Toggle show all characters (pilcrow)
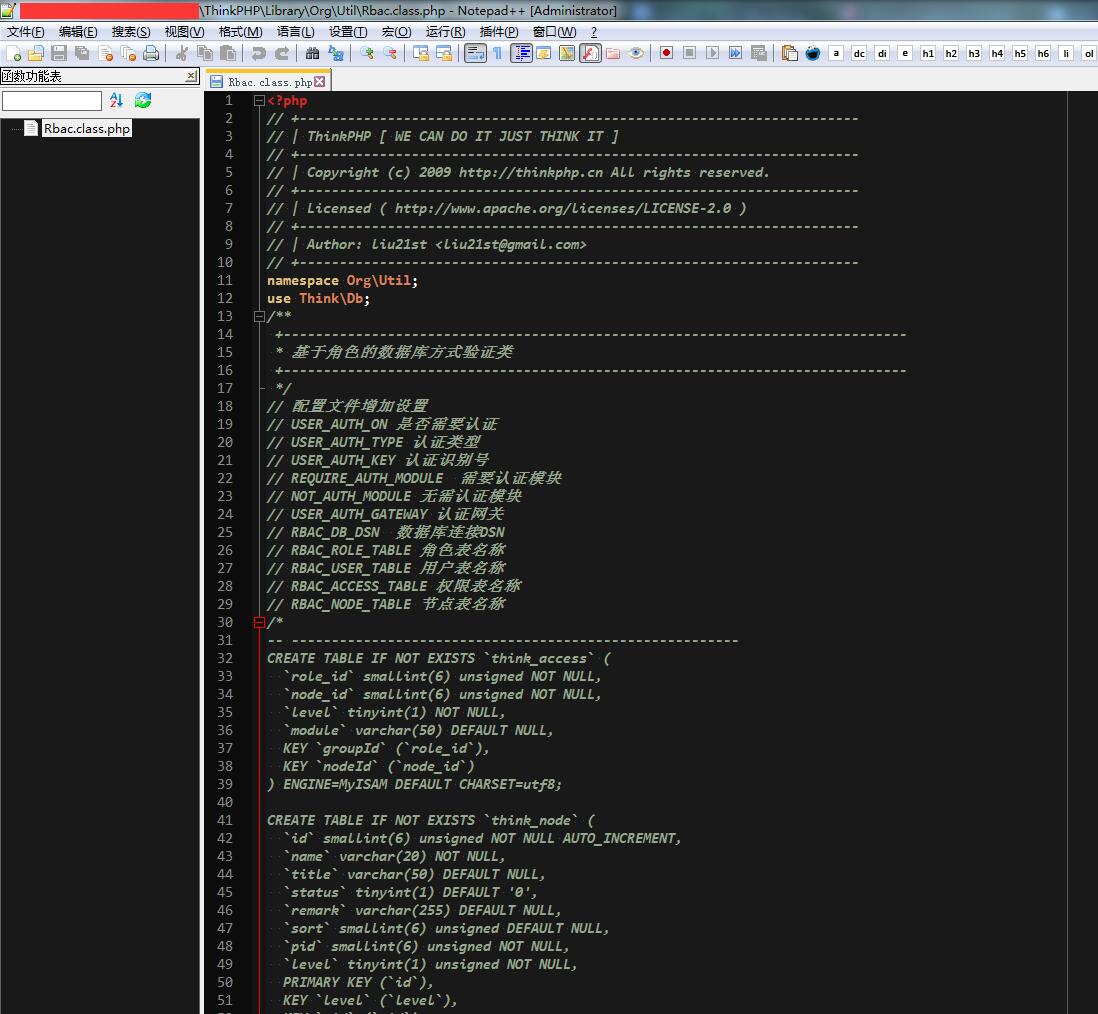Screen dimensions: 1098x1014 point(498,53)
